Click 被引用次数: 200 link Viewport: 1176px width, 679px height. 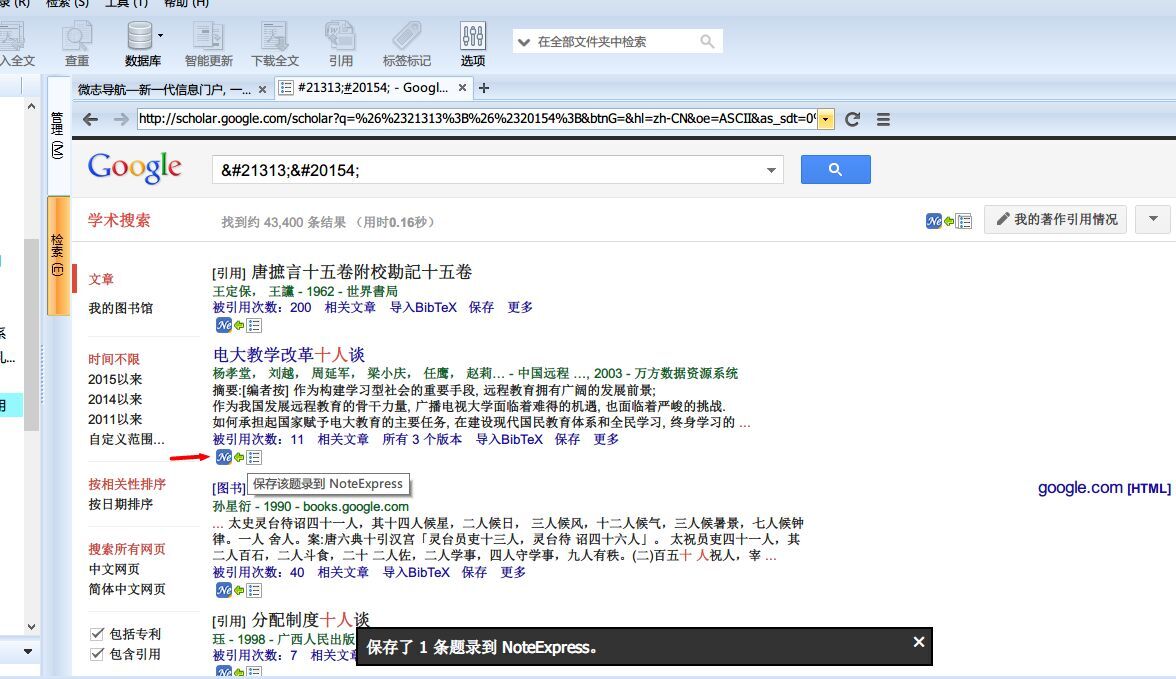tap(262, 307)
